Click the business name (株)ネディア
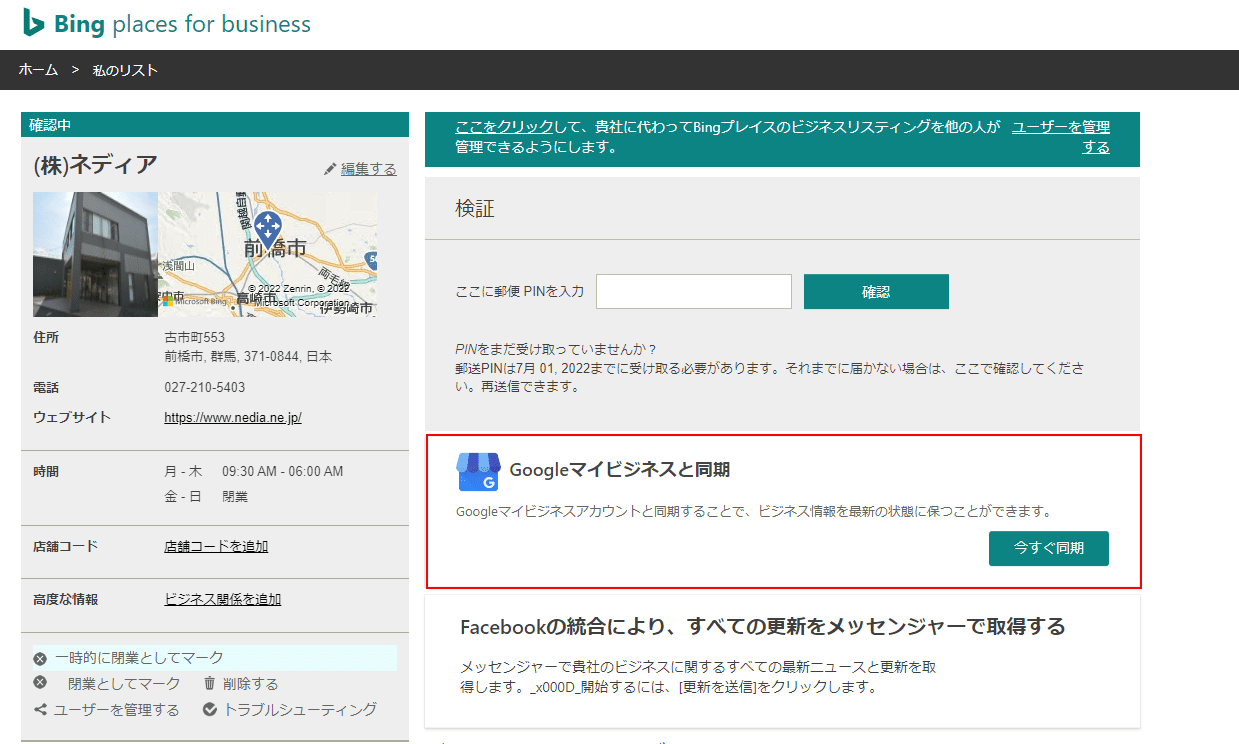Screen dimensions: 1239x744 click(x=95, y=166)
